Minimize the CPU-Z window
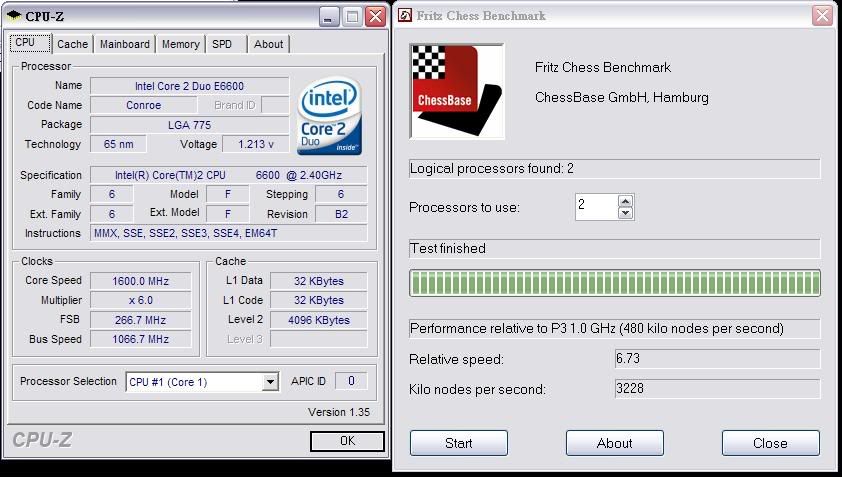Screen dimensions: 842x478 click(329, 17)
